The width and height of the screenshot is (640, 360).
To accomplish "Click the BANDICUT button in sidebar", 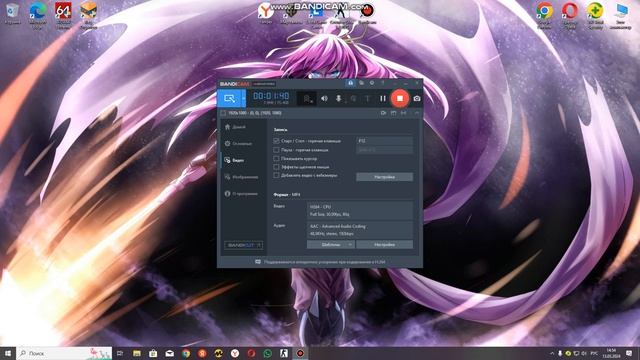I will pos(244,245).
